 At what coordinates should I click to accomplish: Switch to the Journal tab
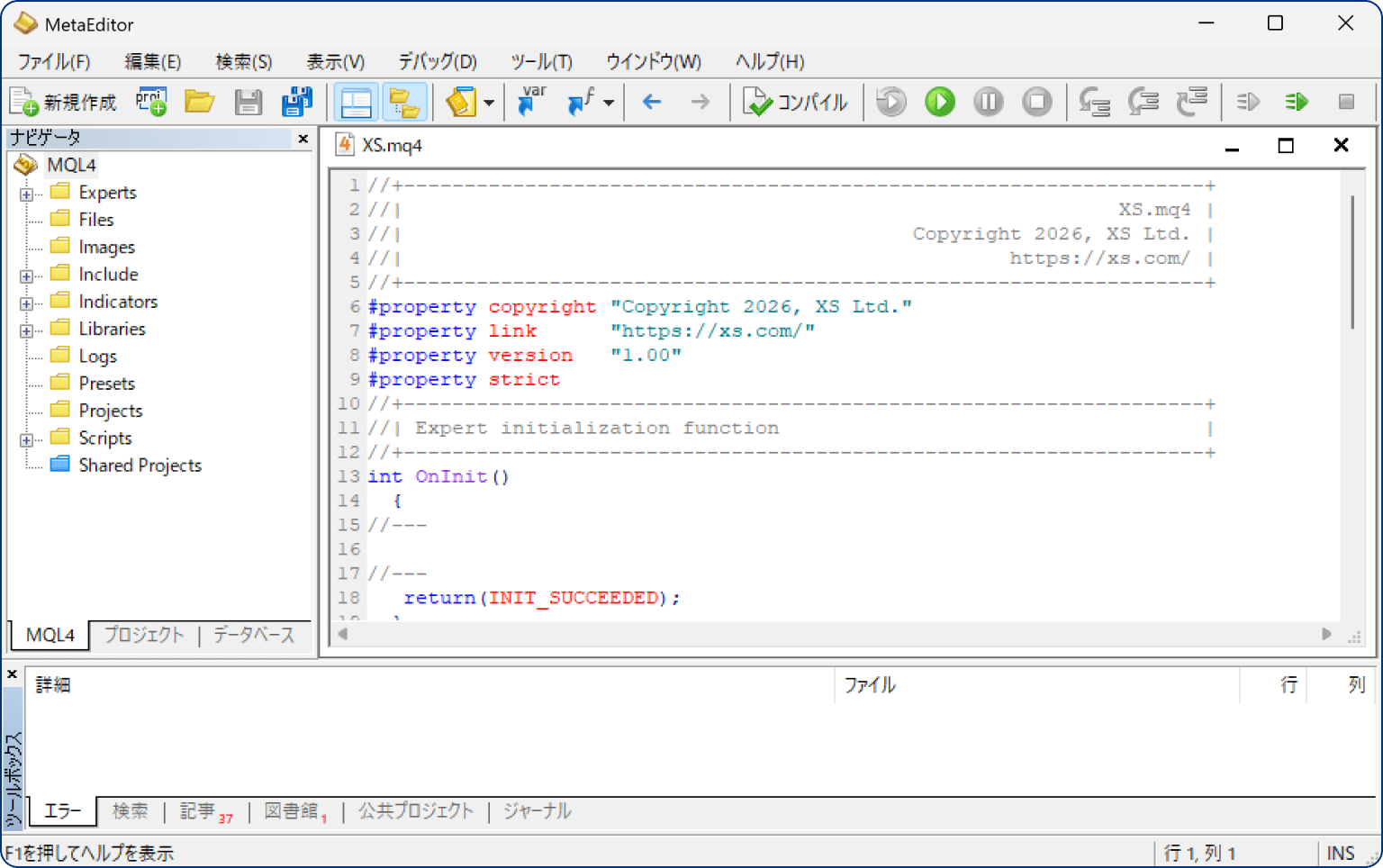(537, 811)
